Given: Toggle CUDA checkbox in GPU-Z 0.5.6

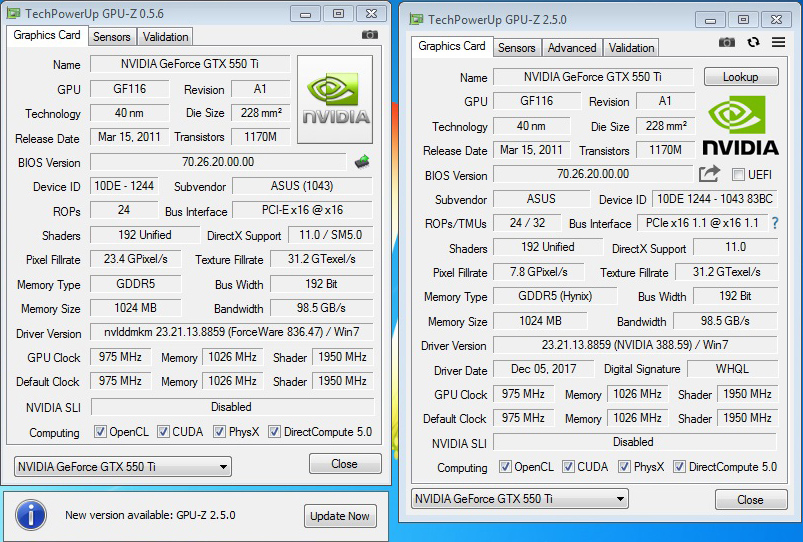Looking at the screenshot, I should pos(163,431).
